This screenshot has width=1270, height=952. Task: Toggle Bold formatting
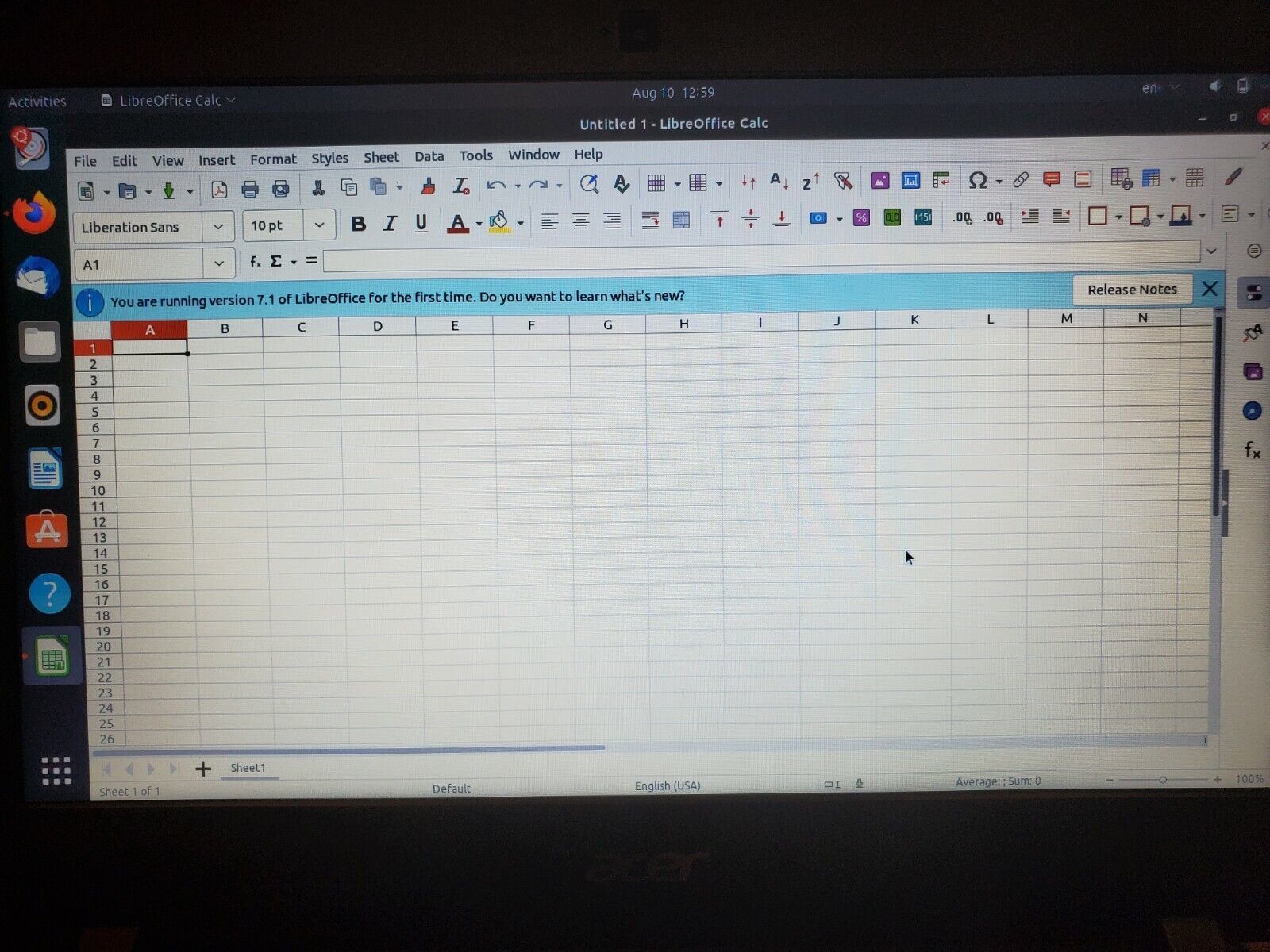[359, 224]
